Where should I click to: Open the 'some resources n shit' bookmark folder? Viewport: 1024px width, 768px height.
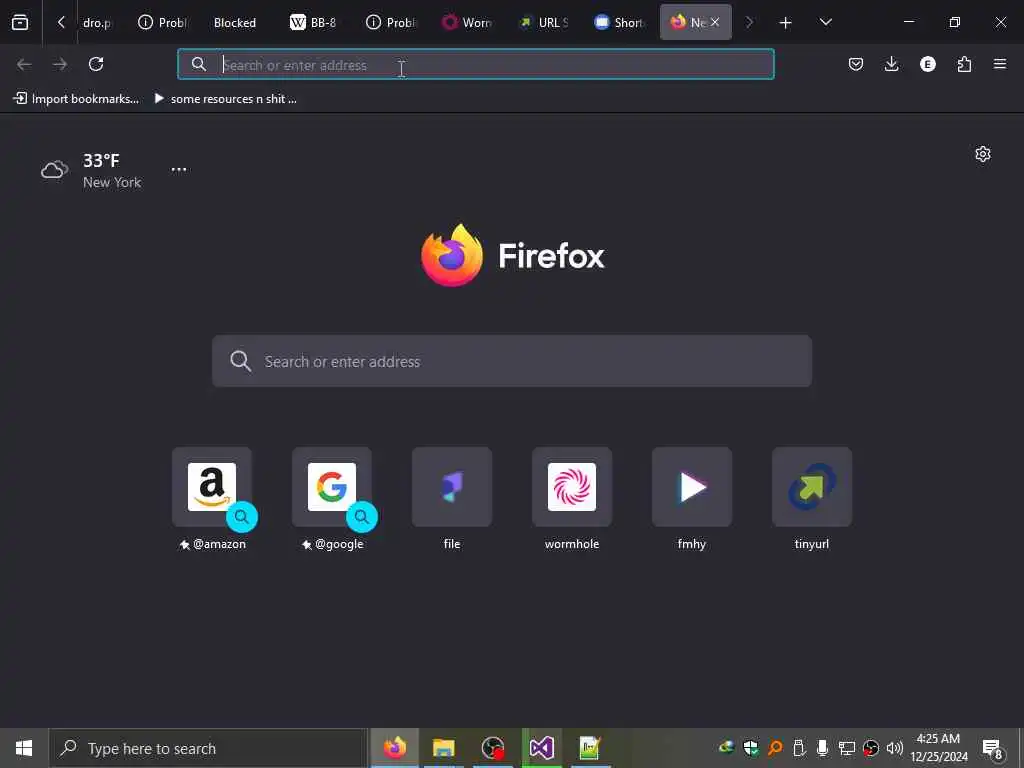tap(225, 99)
